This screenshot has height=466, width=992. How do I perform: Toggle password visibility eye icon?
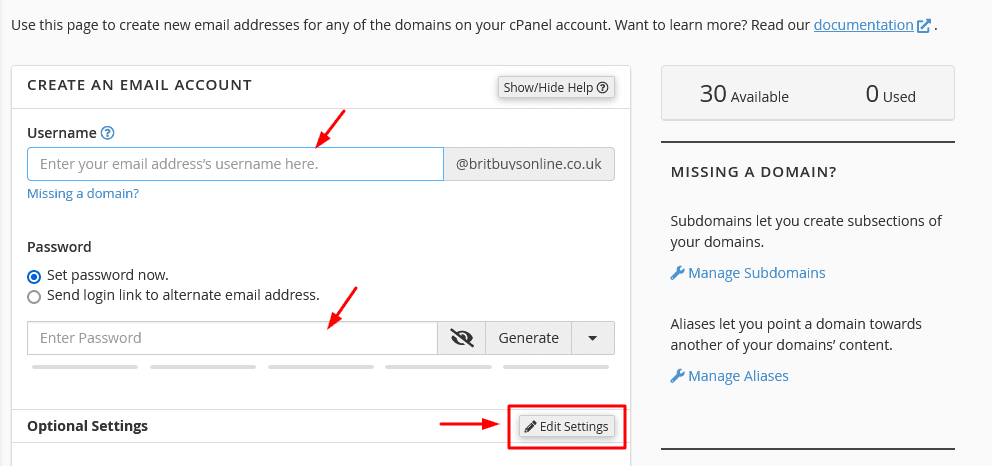tap(461, 338)
